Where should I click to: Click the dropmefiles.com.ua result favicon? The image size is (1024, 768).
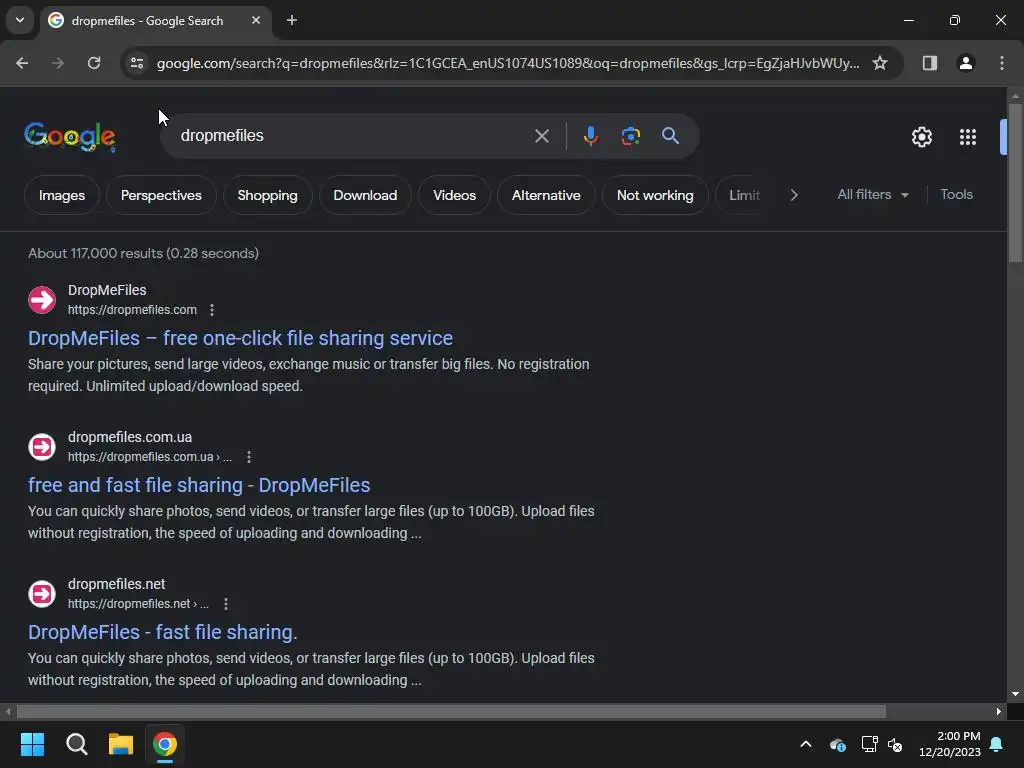(x=42, y=447)
